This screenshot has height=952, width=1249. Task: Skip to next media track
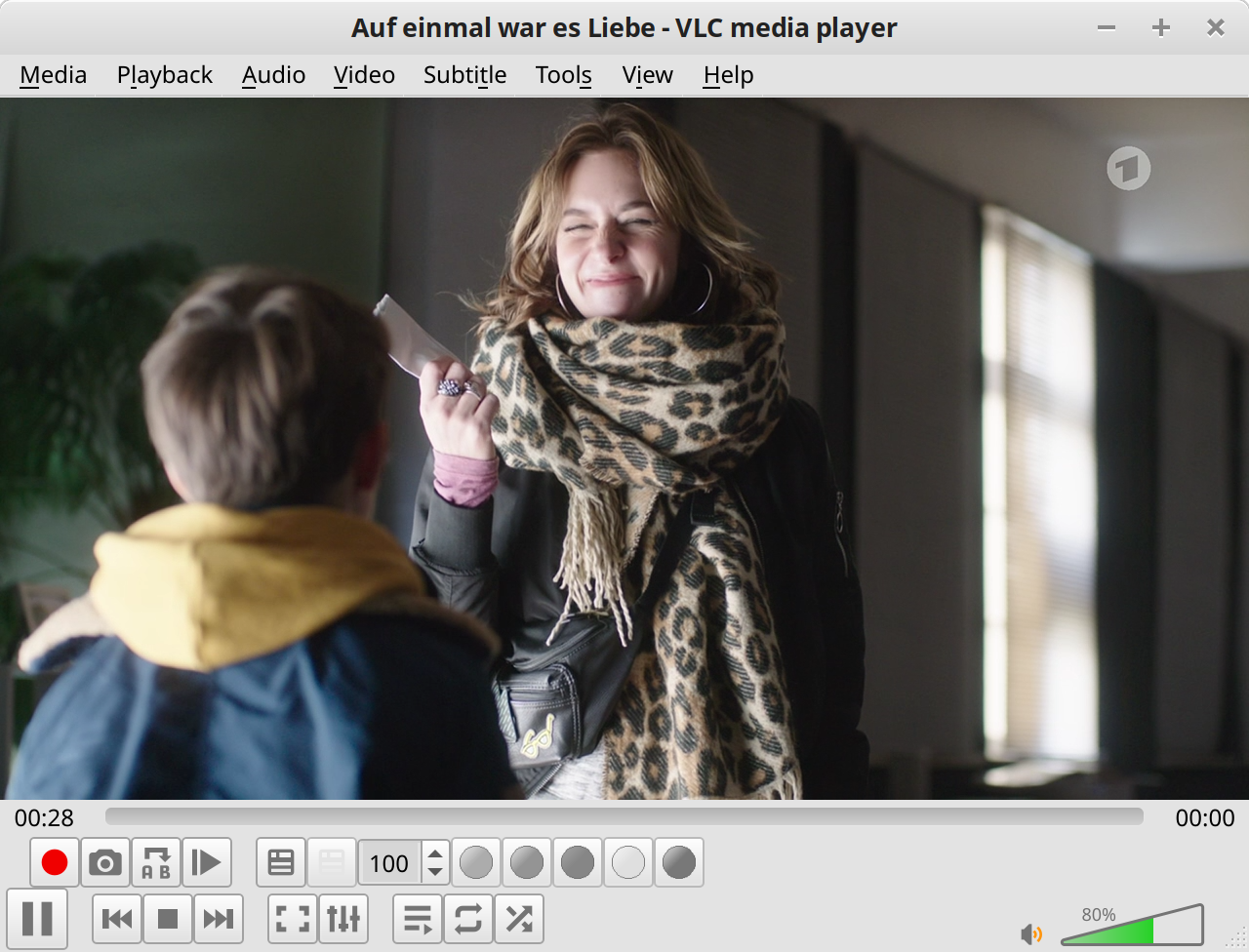(218, 919)
